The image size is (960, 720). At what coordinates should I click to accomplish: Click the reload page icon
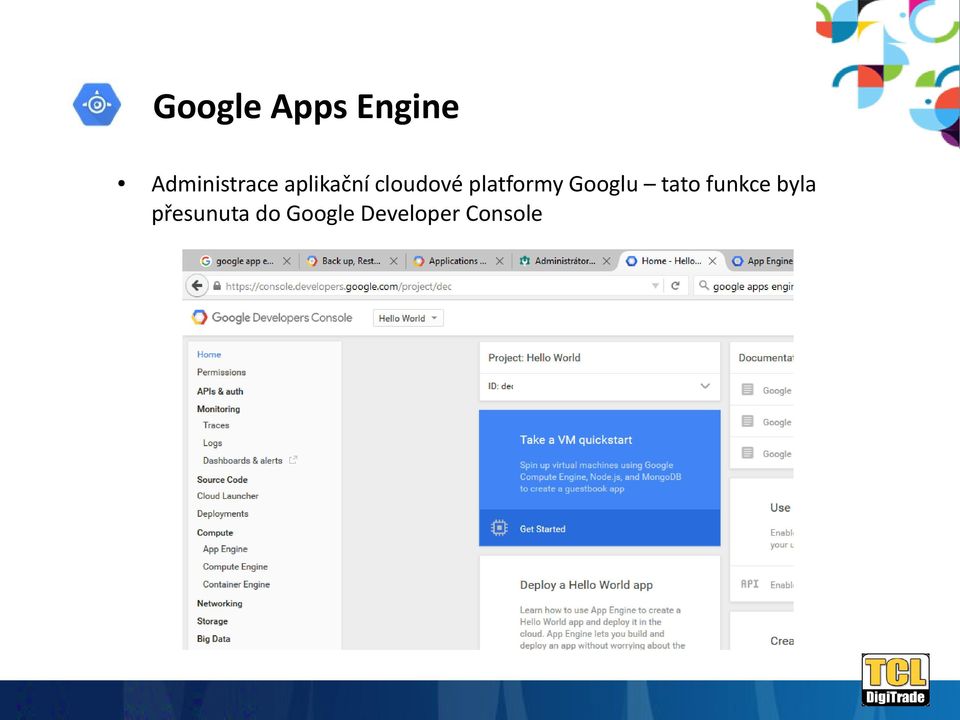point(675,286)
